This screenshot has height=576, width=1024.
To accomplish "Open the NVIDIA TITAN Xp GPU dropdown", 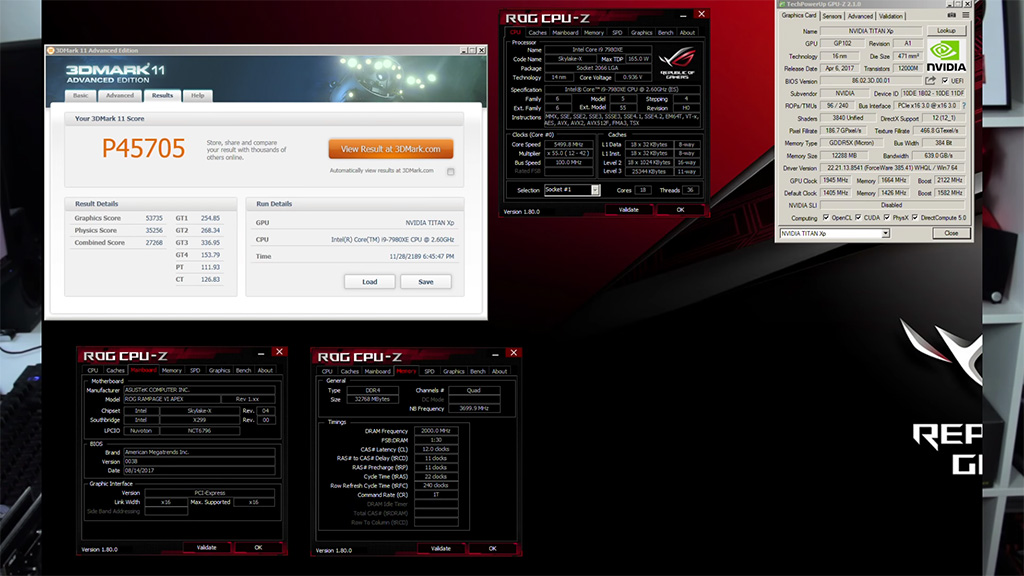I will coord(886,233).
